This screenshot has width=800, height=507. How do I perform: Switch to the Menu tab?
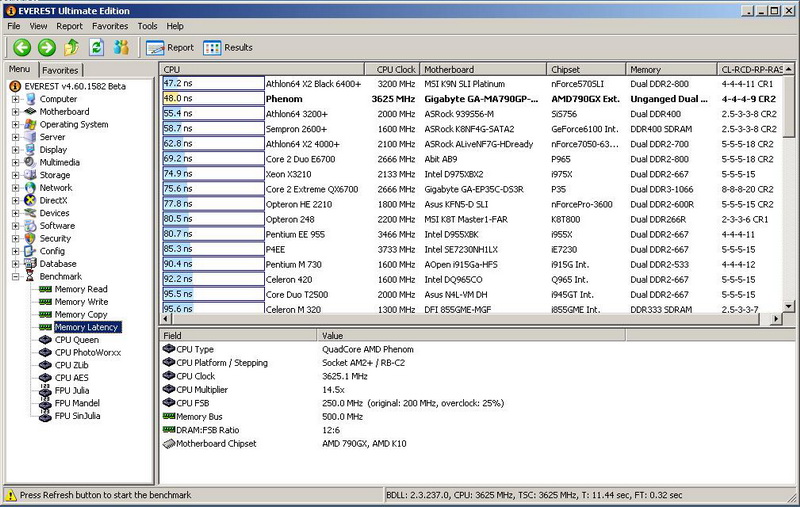19,69
